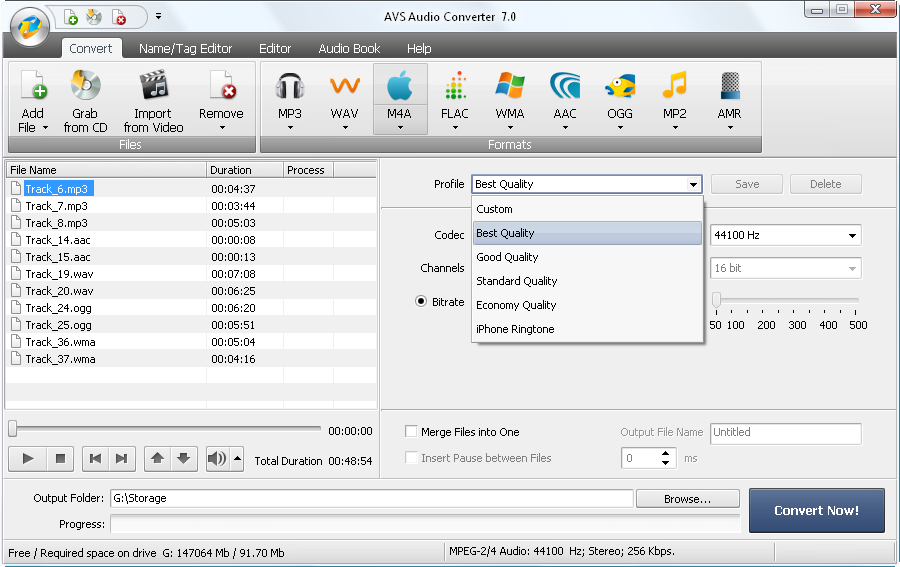Click the Duration column header

pos(245,170)
